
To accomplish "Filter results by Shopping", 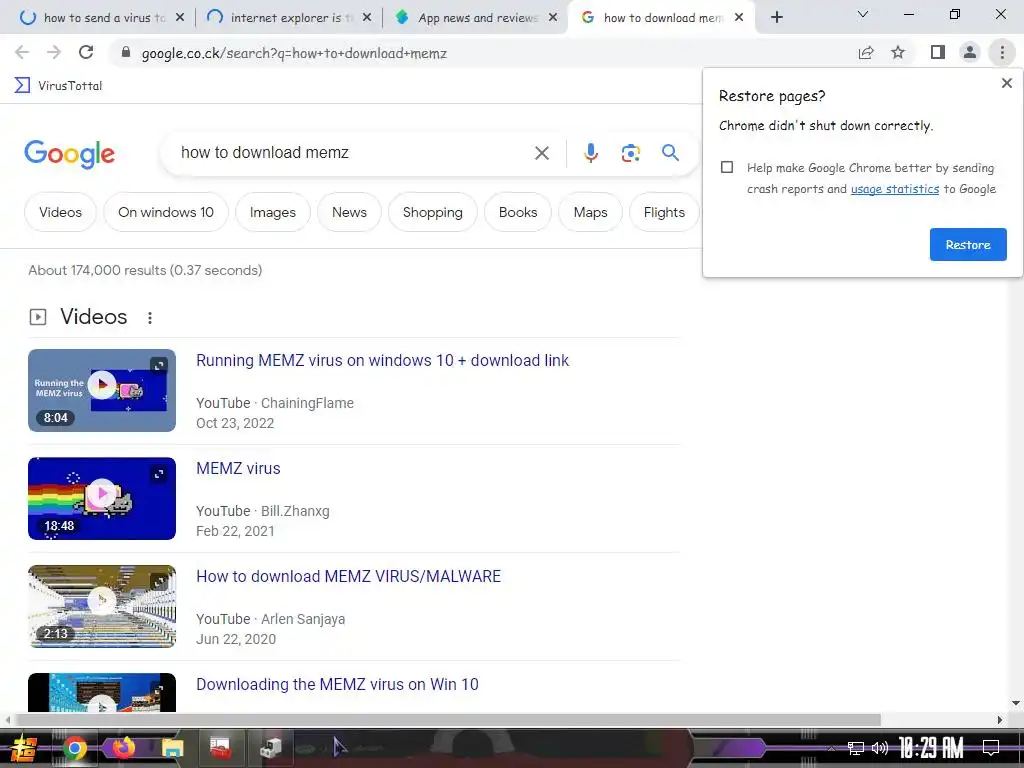I will coord(432,212).
